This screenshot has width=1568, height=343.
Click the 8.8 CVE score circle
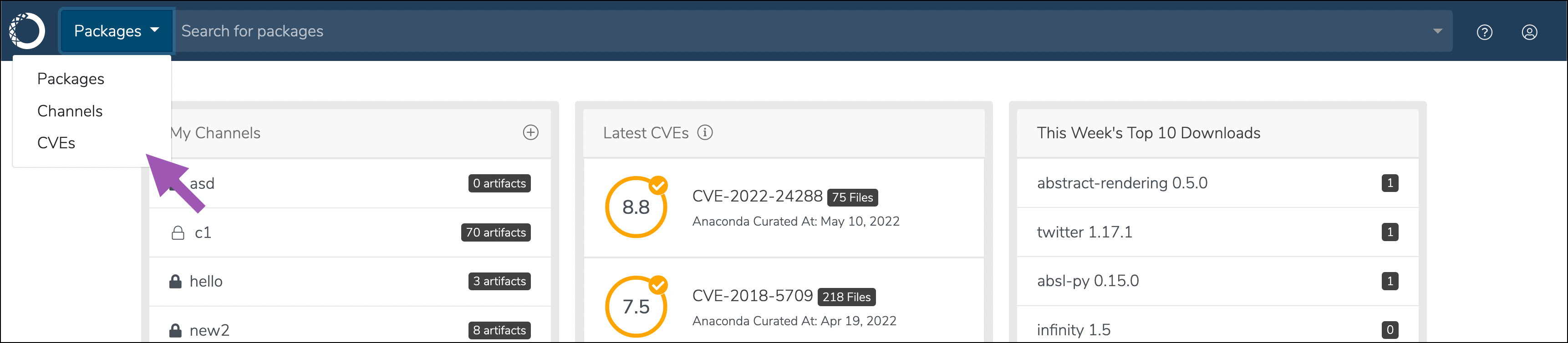pos(636,207)
